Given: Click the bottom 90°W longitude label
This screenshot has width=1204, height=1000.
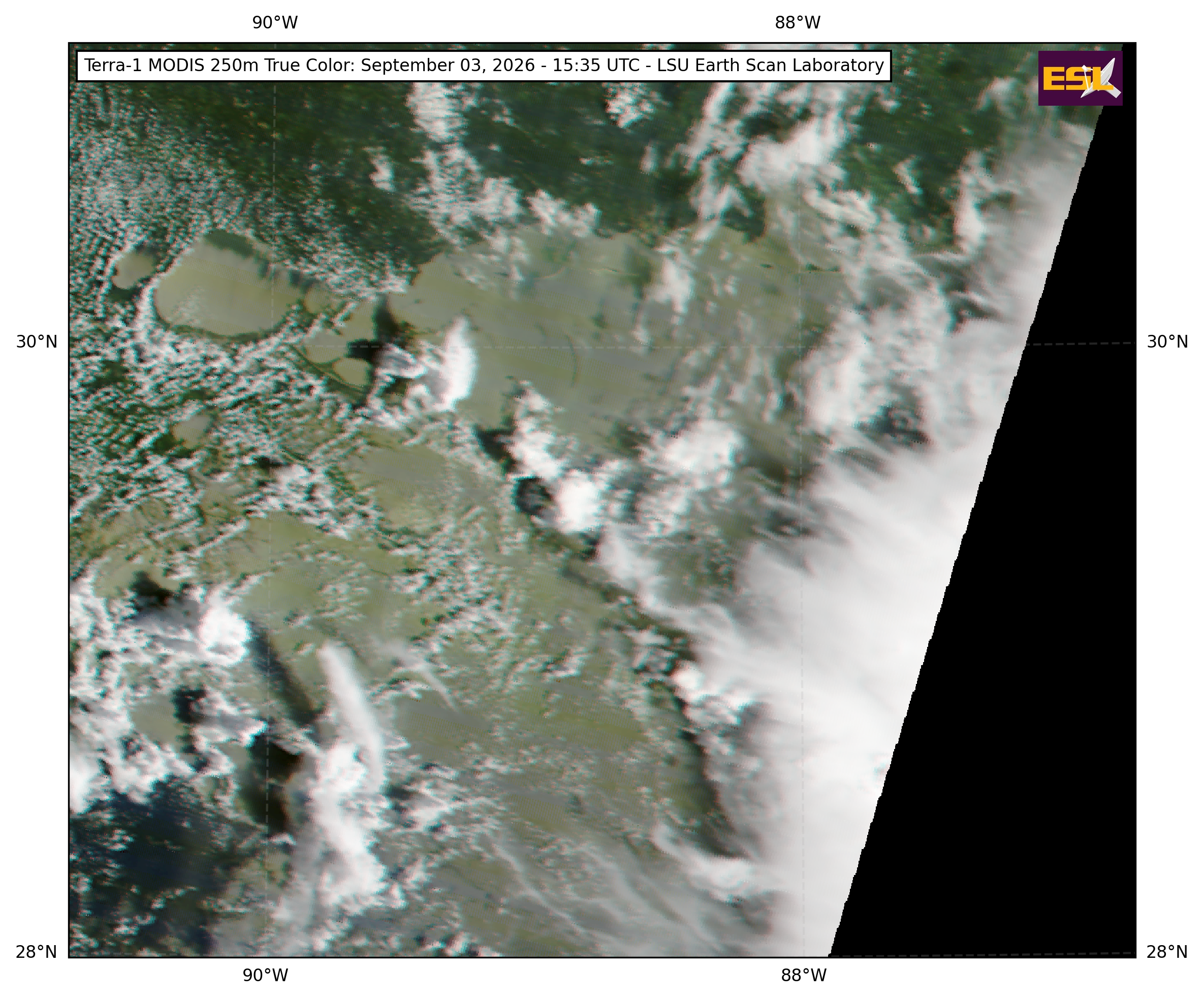Looking at the screenshot, I should tap(266, 975).
